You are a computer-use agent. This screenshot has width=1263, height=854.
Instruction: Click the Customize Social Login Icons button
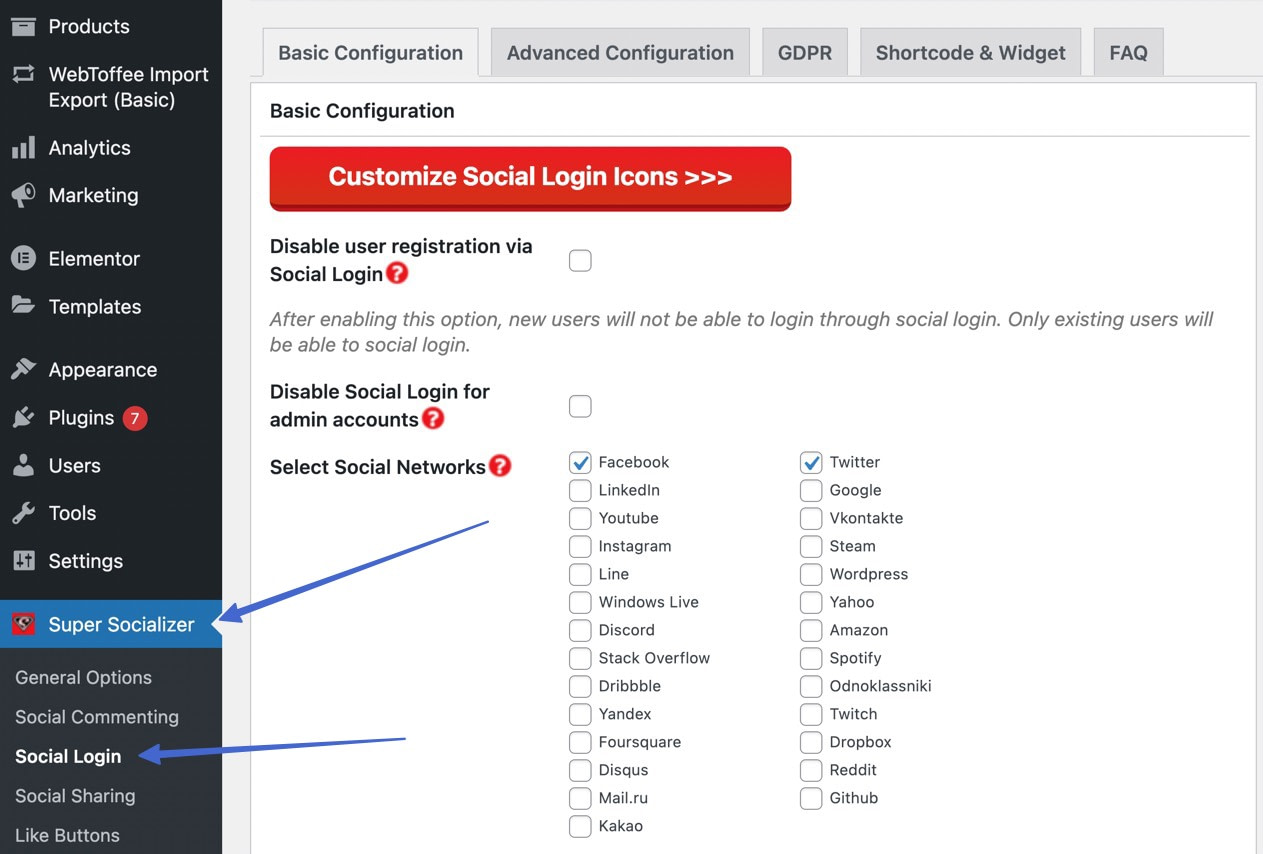530,177
